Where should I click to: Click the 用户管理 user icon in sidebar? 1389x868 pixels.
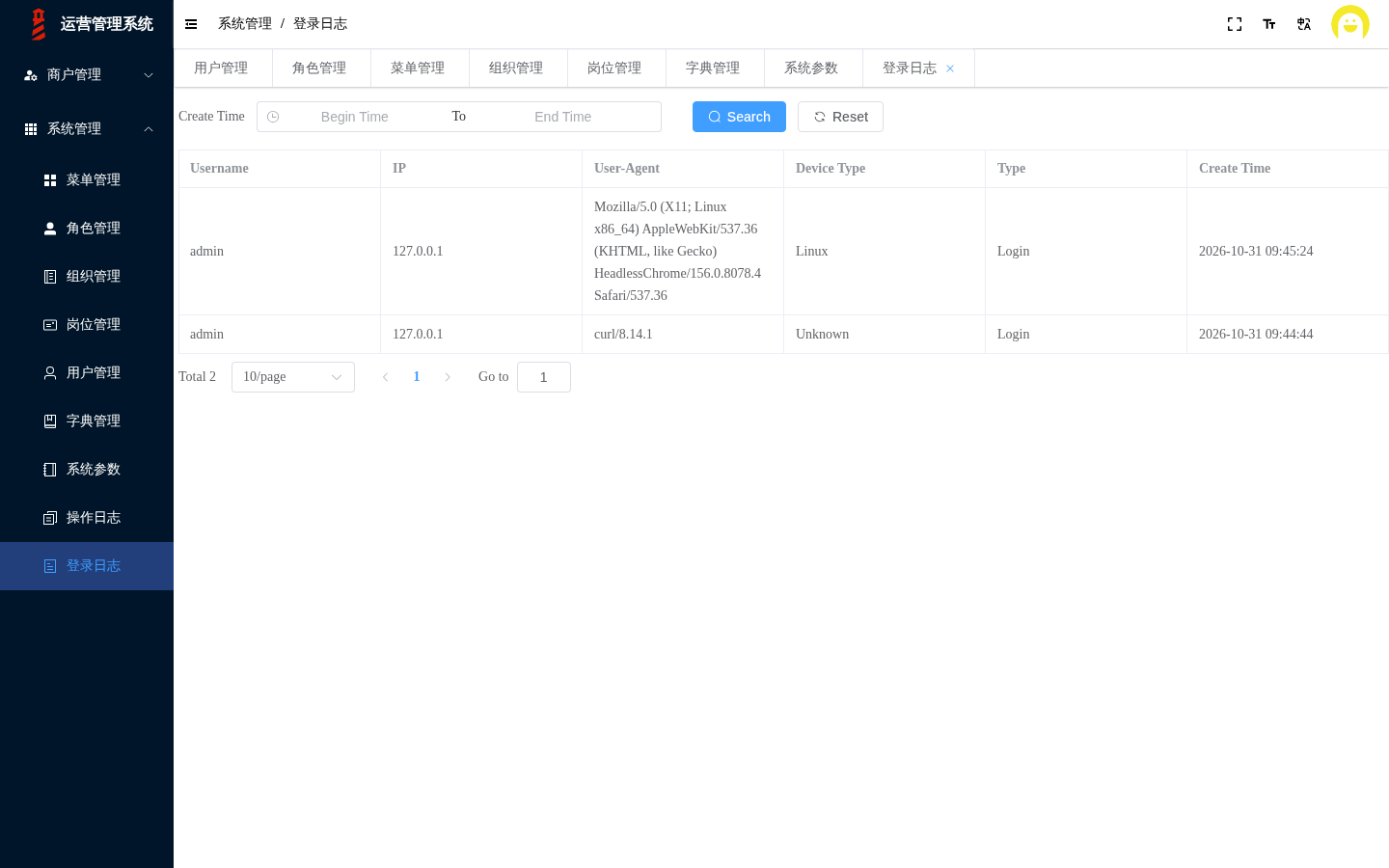point(50,373)
